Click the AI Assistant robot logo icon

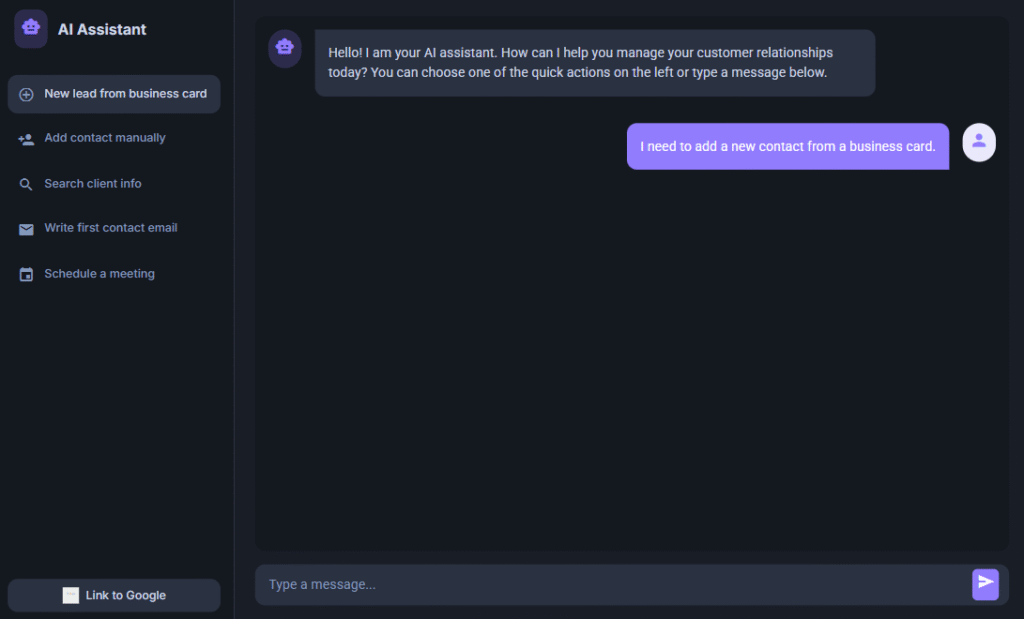pos(31,28)
